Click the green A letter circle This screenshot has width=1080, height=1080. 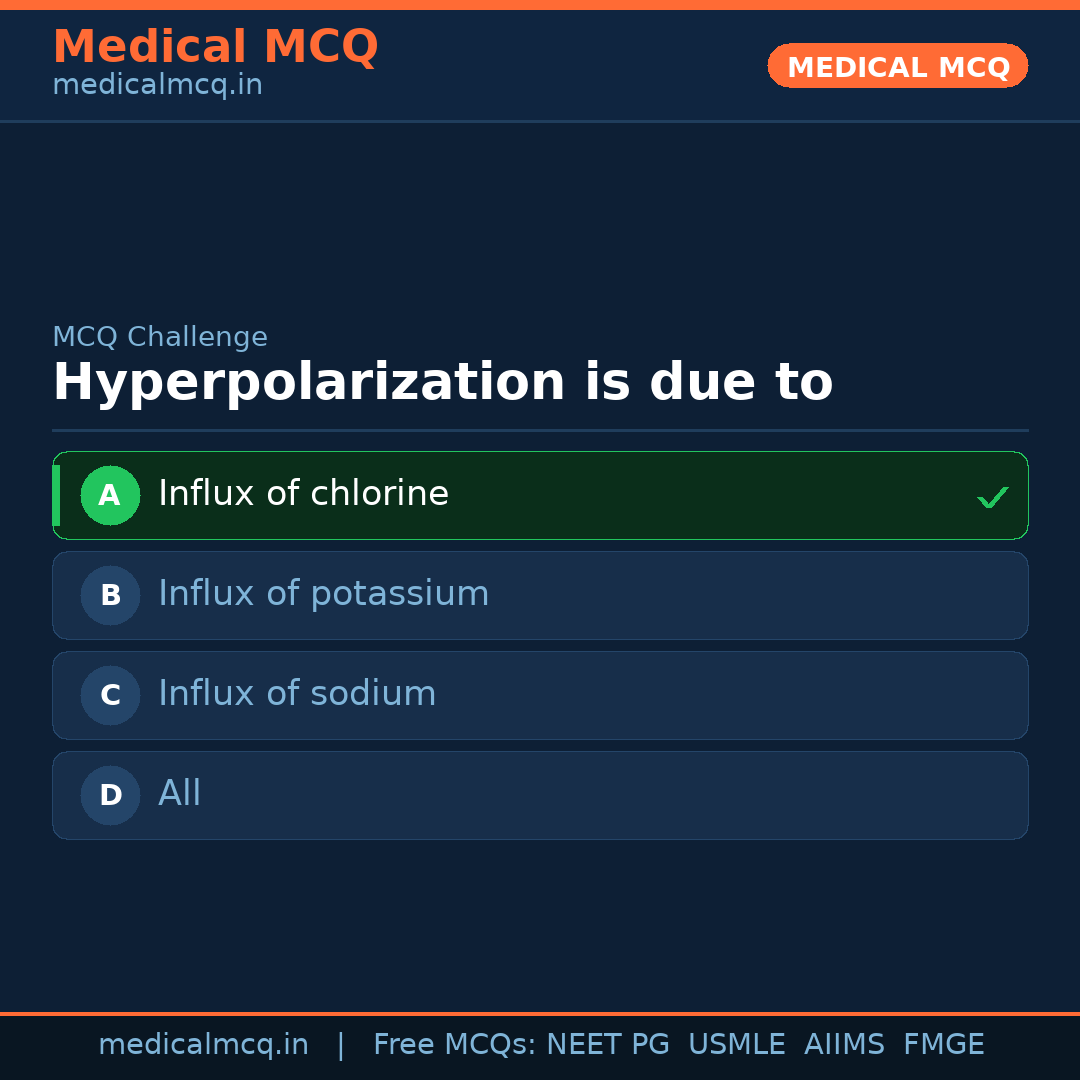(x=110, y=495)
